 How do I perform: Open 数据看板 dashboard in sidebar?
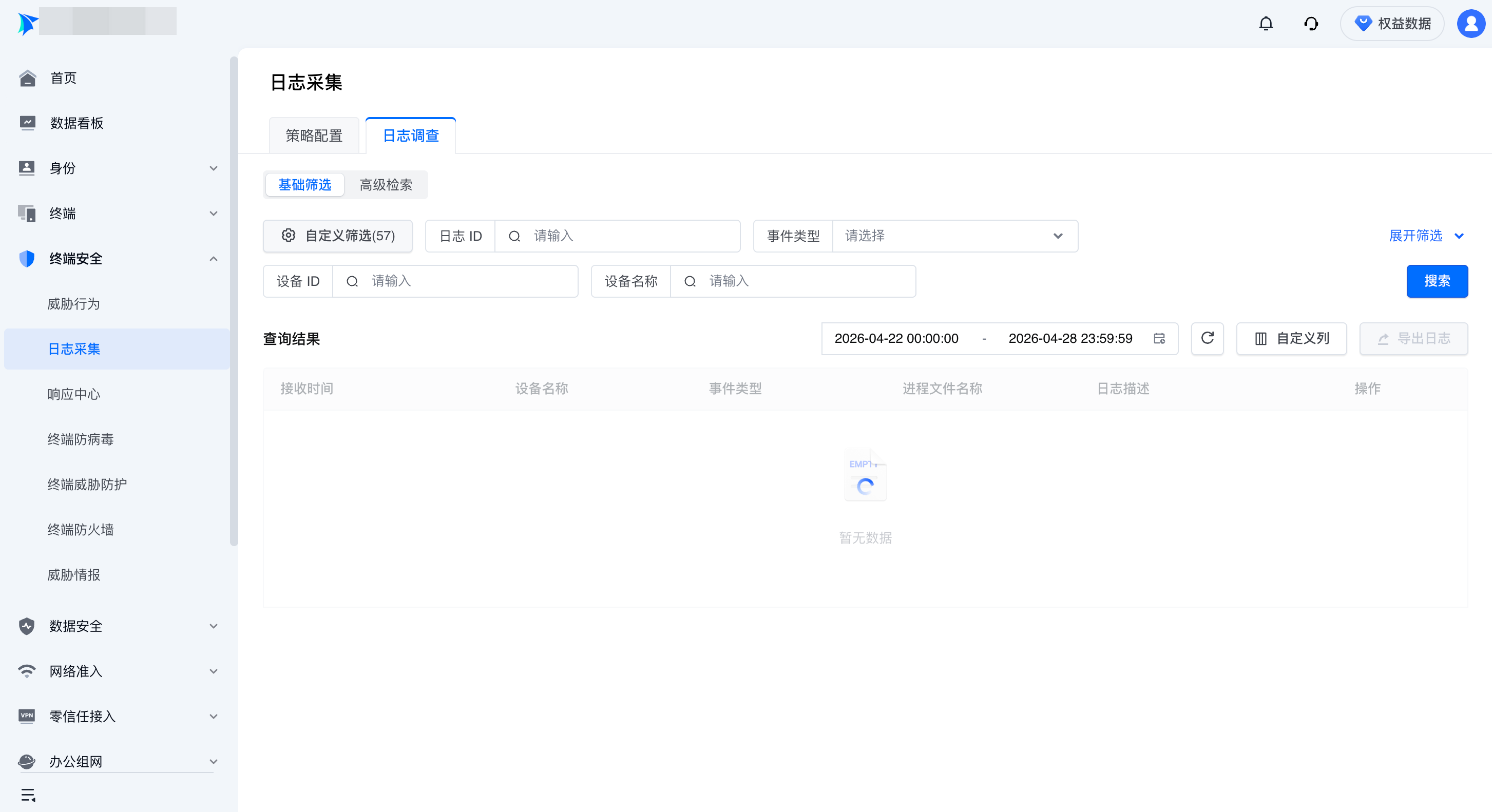pos(76,123)
